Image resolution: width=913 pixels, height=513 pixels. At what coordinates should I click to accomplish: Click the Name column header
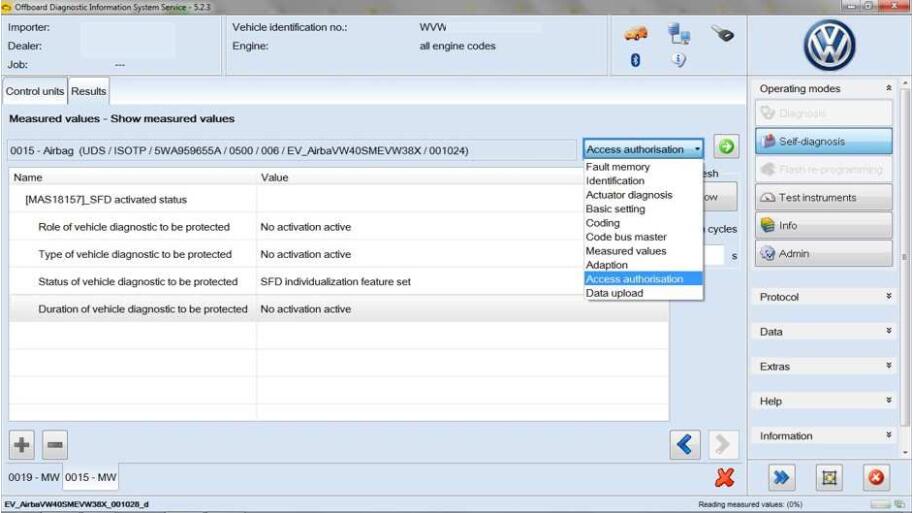pyautogui.click(x=133, y=178)
